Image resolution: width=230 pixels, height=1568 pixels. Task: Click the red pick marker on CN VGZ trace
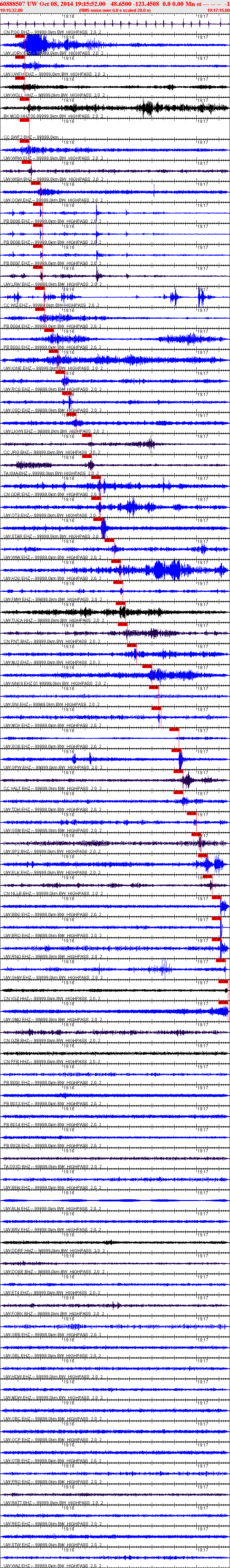tap(223, 1002)
